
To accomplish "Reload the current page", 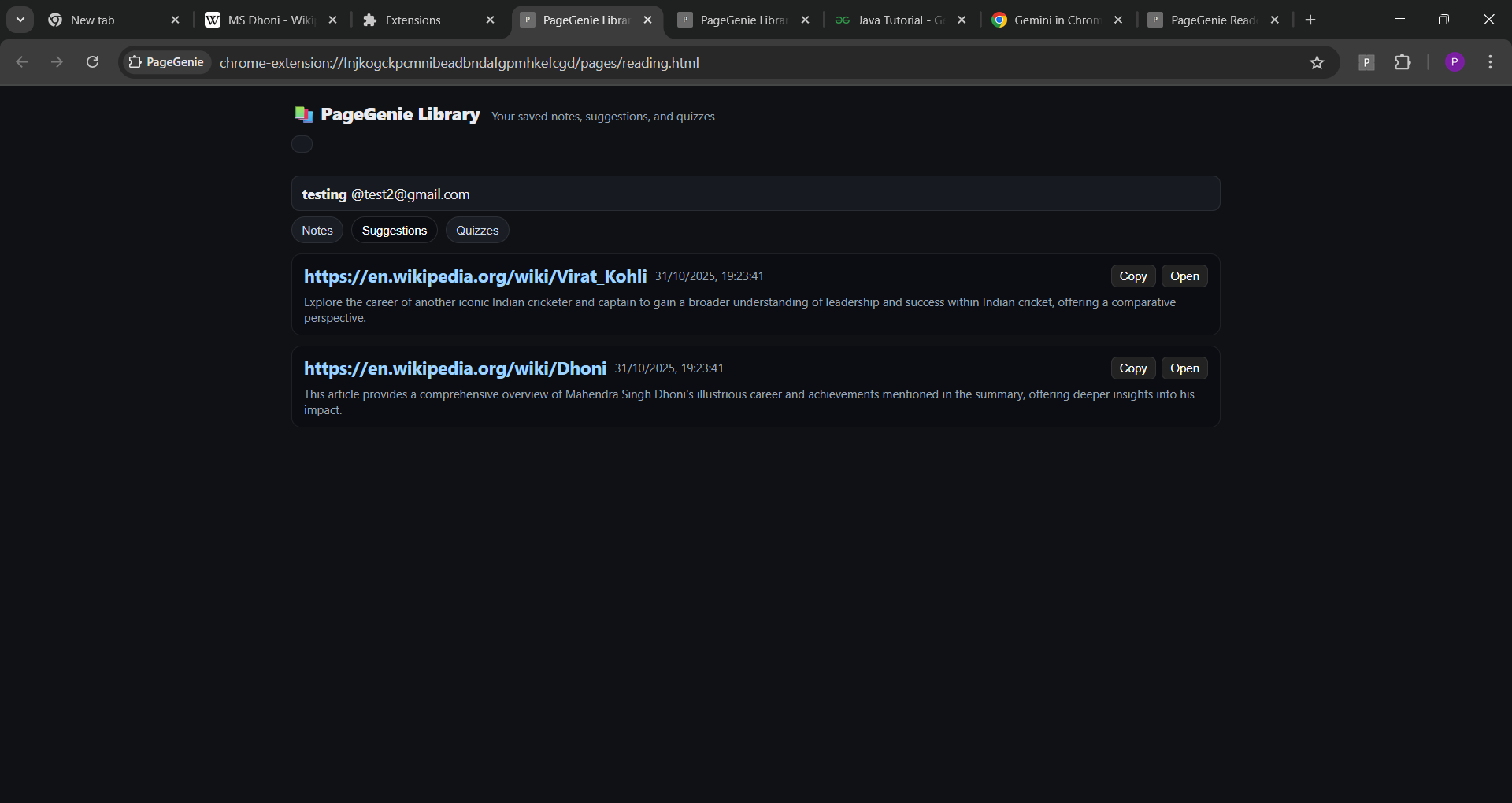I will click(92, 62).
